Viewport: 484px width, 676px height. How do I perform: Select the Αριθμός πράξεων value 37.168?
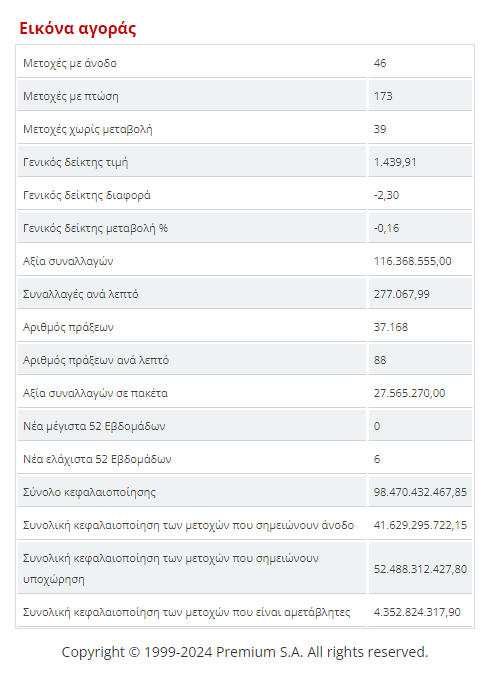(x=390, y=327)
